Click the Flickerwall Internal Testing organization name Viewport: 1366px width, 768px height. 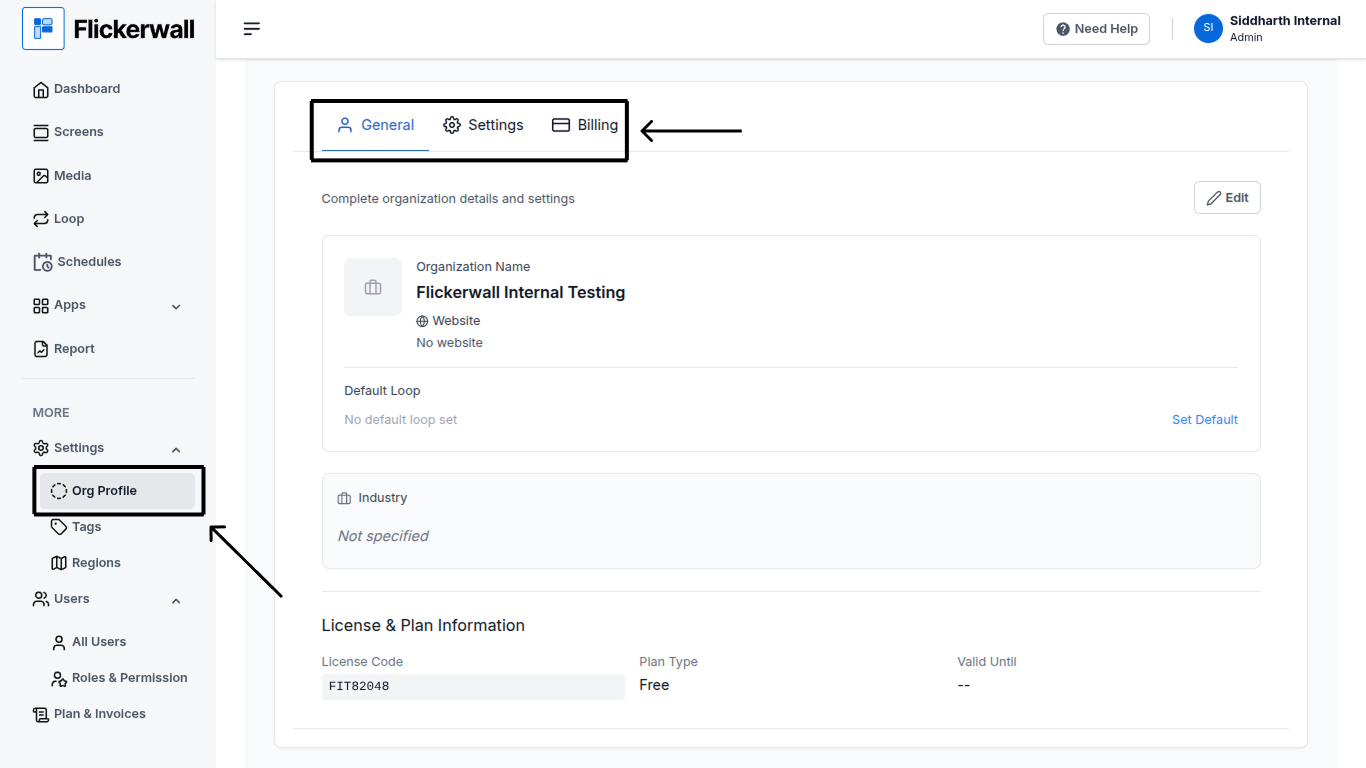521,292
